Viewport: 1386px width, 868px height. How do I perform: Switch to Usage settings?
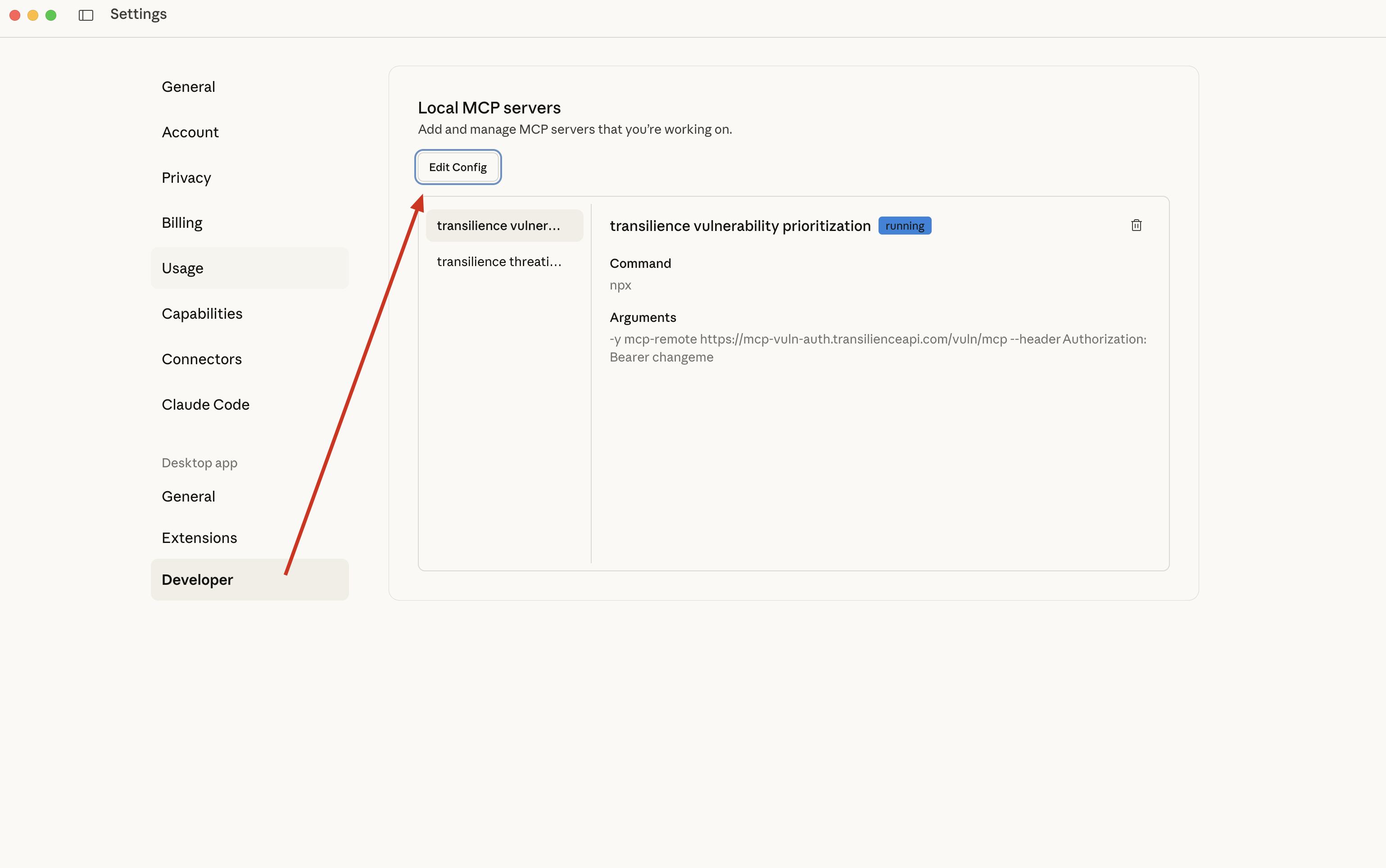pos(182,268)
